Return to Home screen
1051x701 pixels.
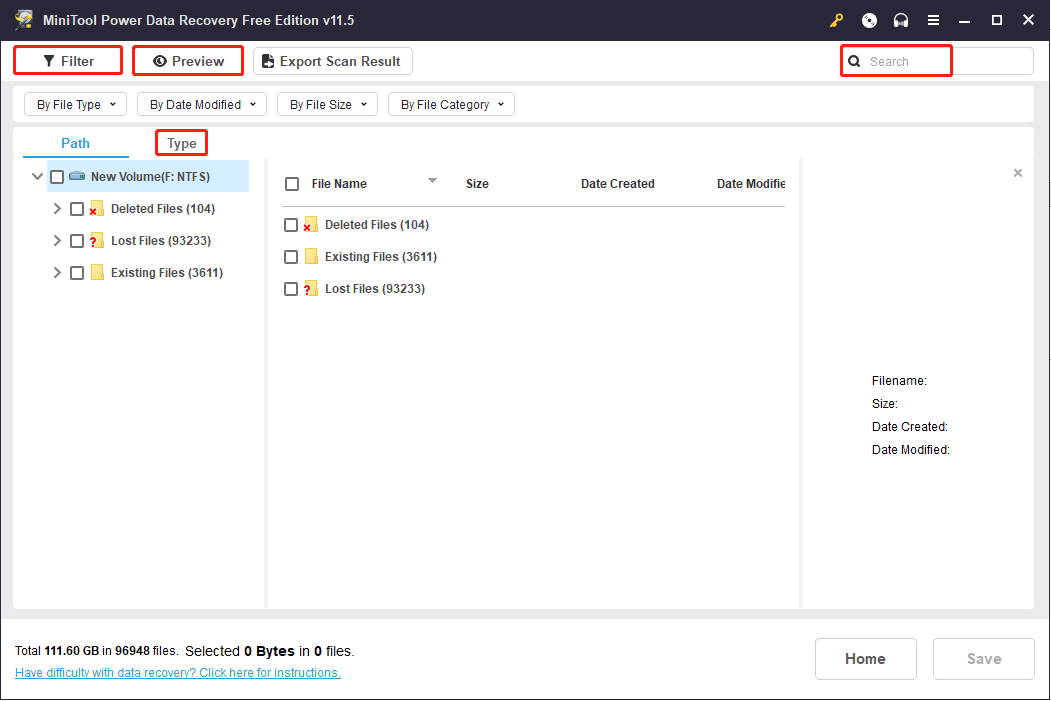click(x=865, y=659)
